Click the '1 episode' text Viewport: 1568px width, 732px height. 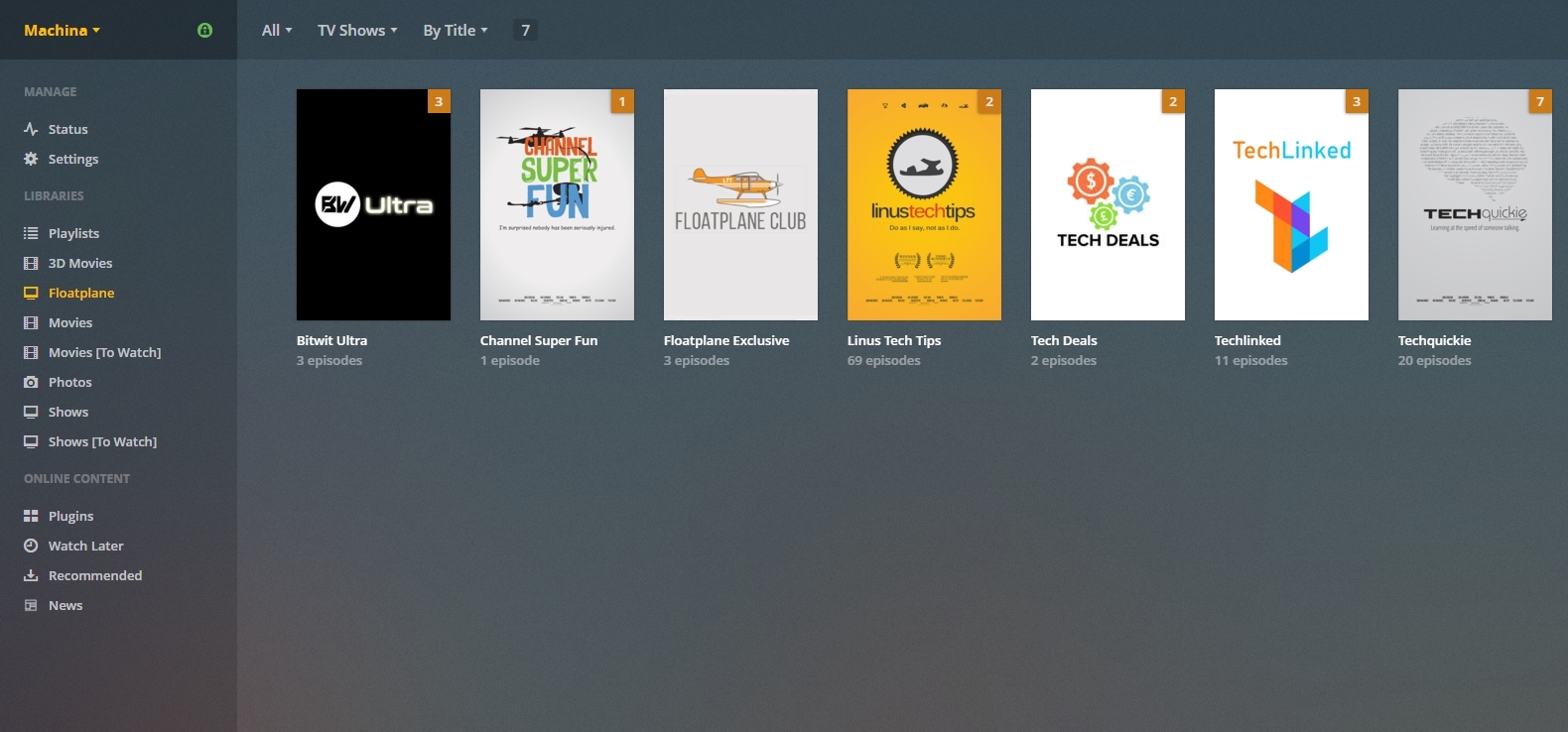tap(510, 360)
